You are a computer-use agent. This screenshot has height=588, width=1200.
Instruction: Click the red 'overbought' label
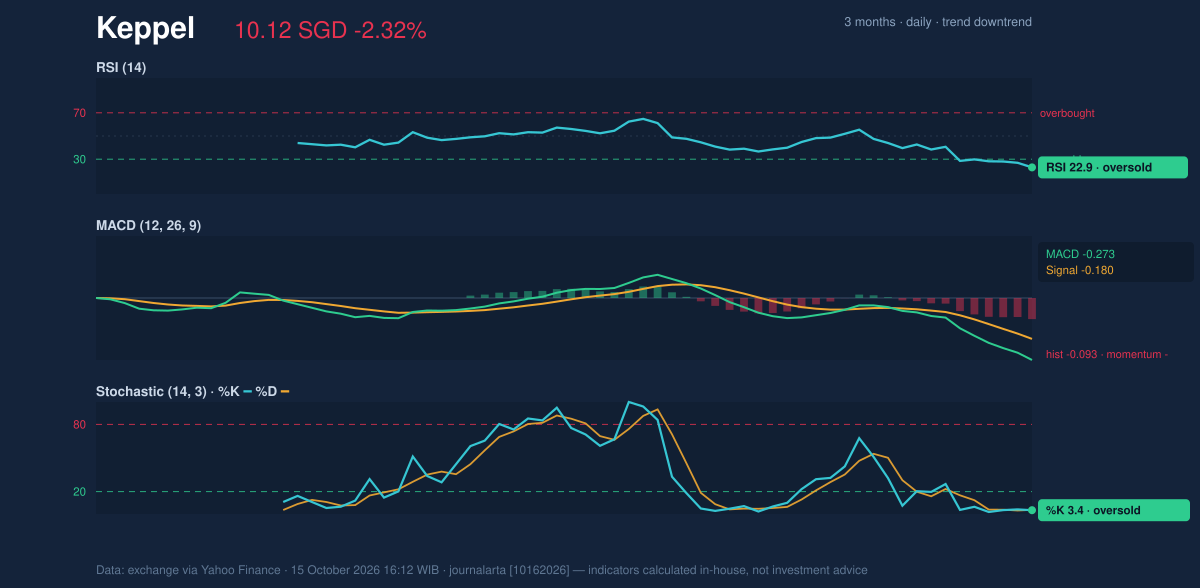pyautogui.click(x=1067, y=113)
